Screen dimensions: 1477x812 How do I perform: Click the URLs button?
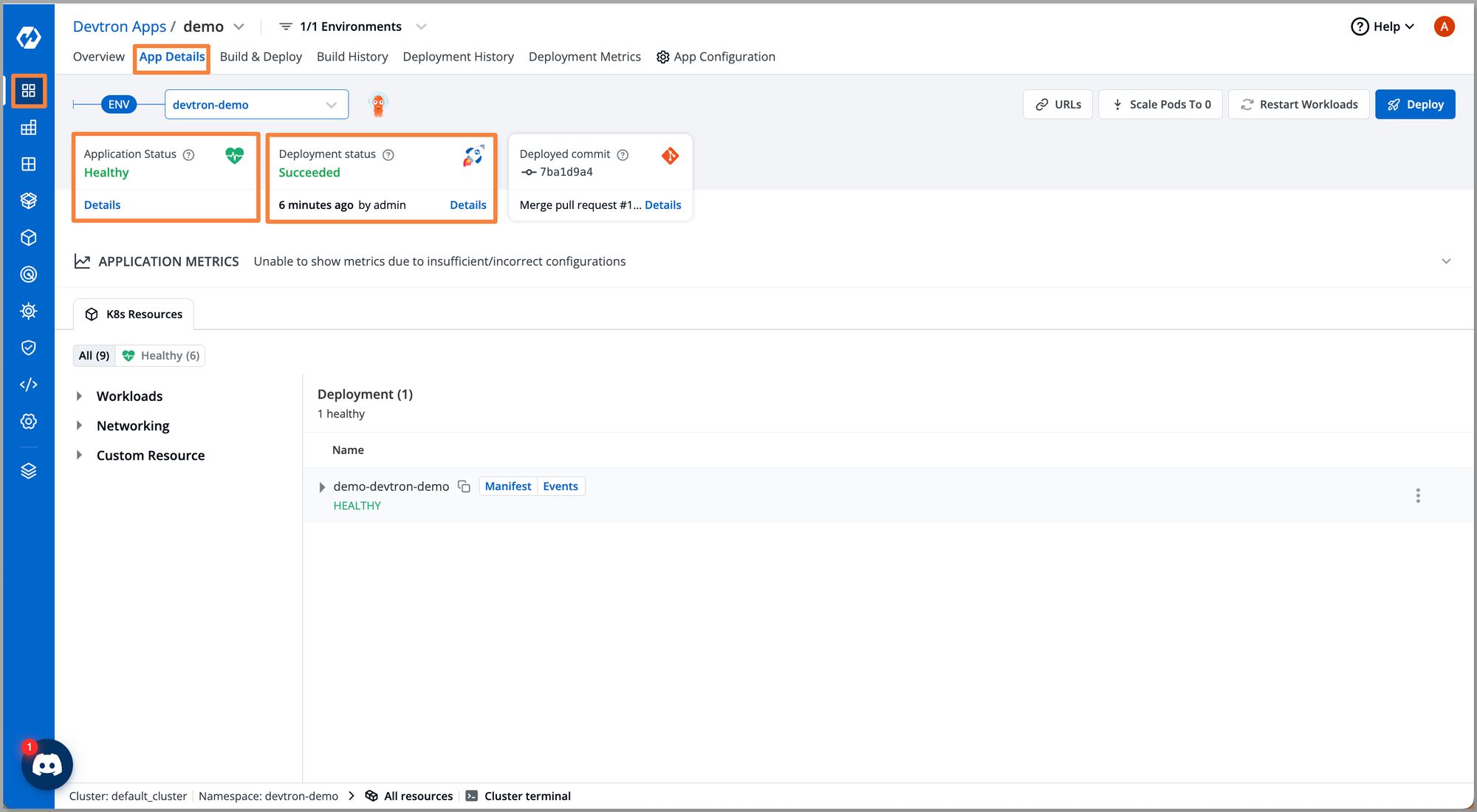click(1058, 105)
